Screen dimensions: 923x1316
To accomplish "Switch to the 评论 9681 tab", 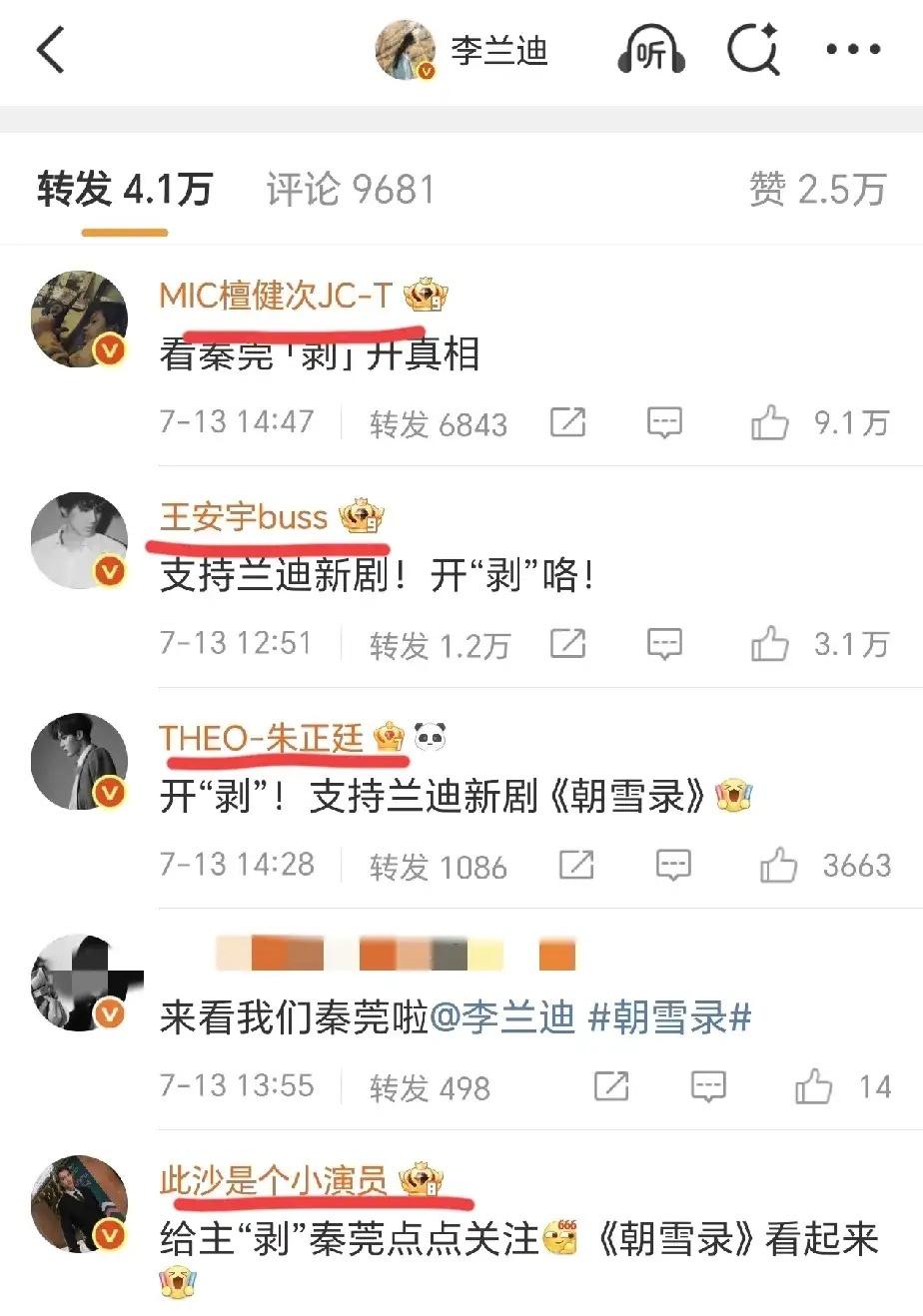I will (x=351, y=189).
